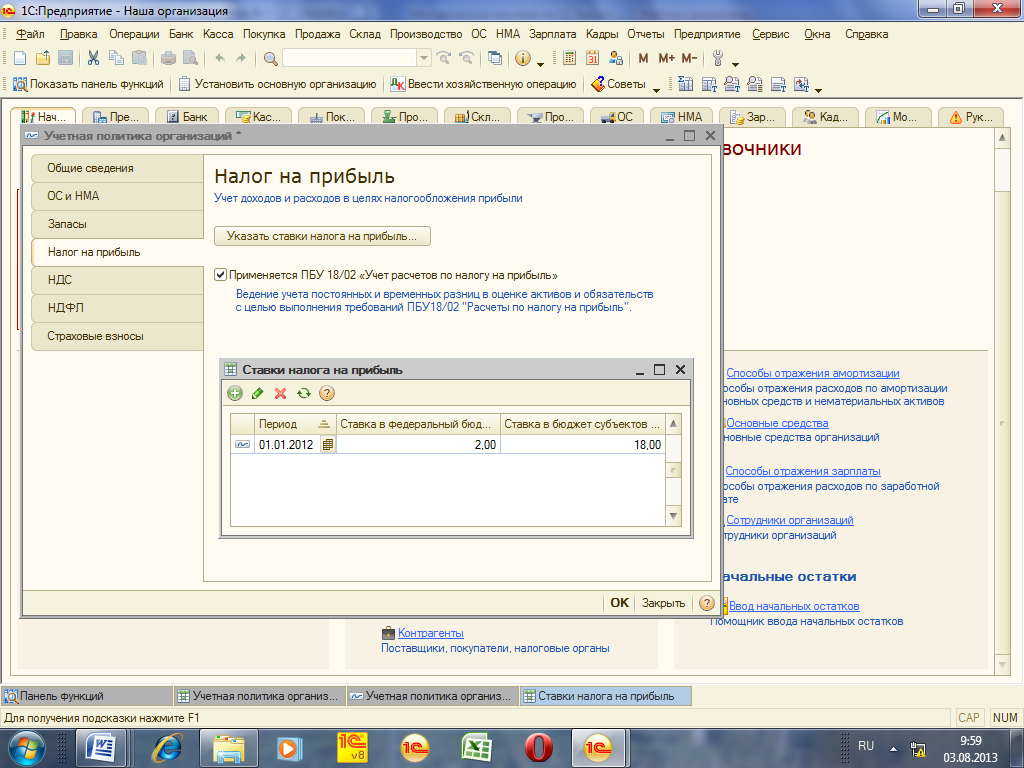Viewport: 1024px width, 768px height.
Task: Switch to the НМА tab on the function panel
Action: pos(682,117)
